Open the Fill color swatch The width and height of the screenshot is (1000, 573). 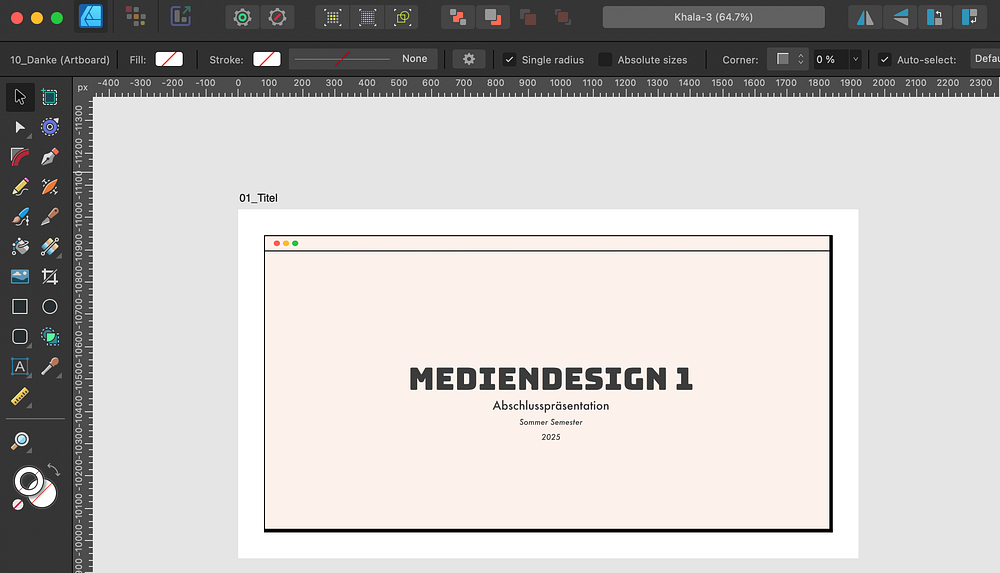tap(169, 59)
